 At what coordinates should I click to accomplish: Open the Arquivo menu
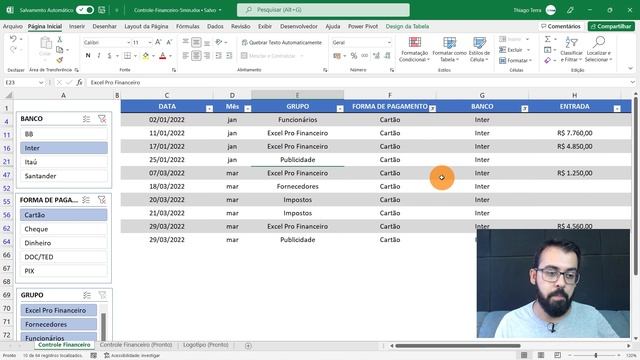13,26
